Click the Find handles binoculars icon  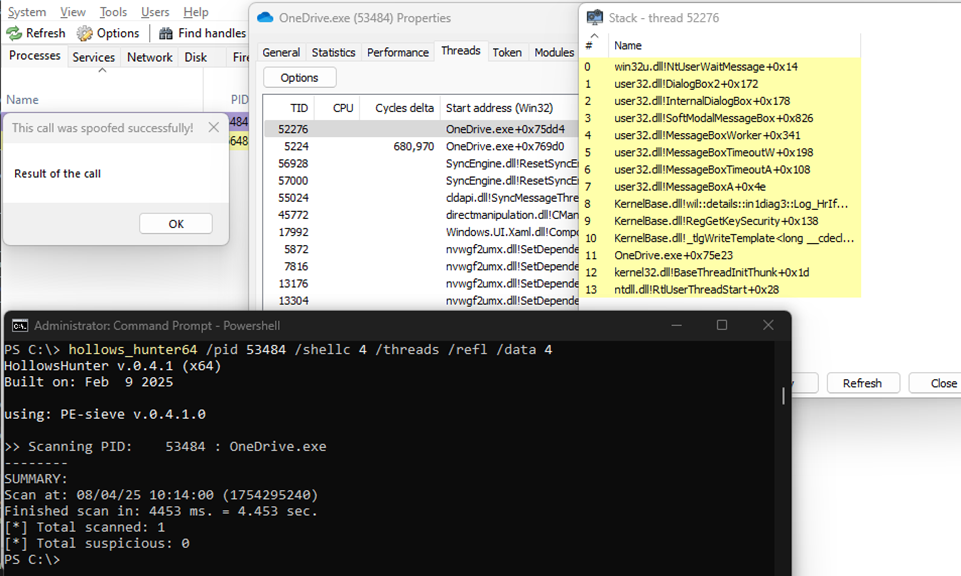pos(166,33)
